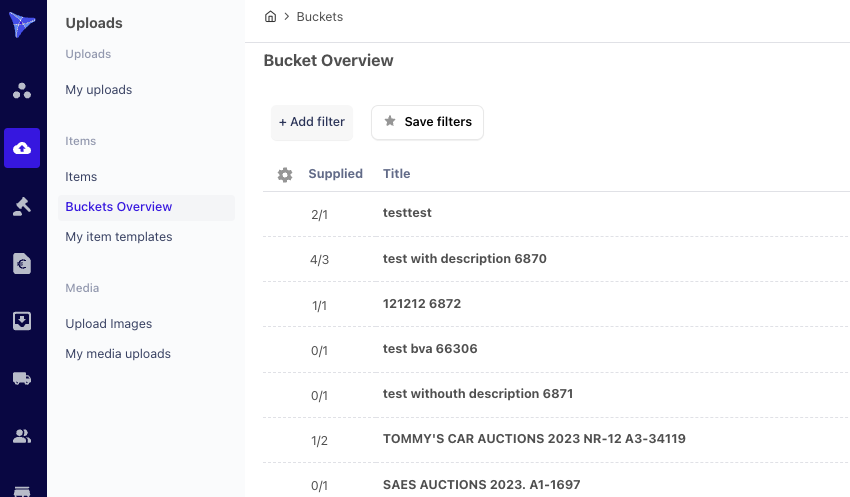850x497 pixels.
Task: Open the users group sidebar icon
Action: pyautogui.click(x=22, y=436)
